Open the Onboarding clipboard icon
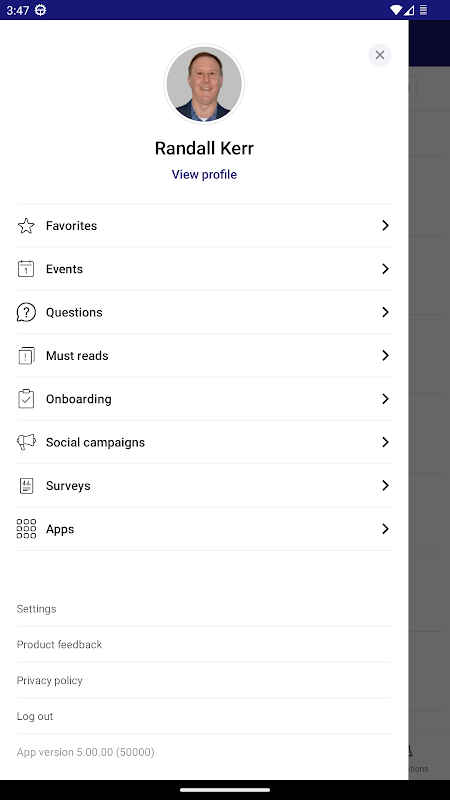Image resolution: width=450 pixels, height=800 pixels. 26,399
